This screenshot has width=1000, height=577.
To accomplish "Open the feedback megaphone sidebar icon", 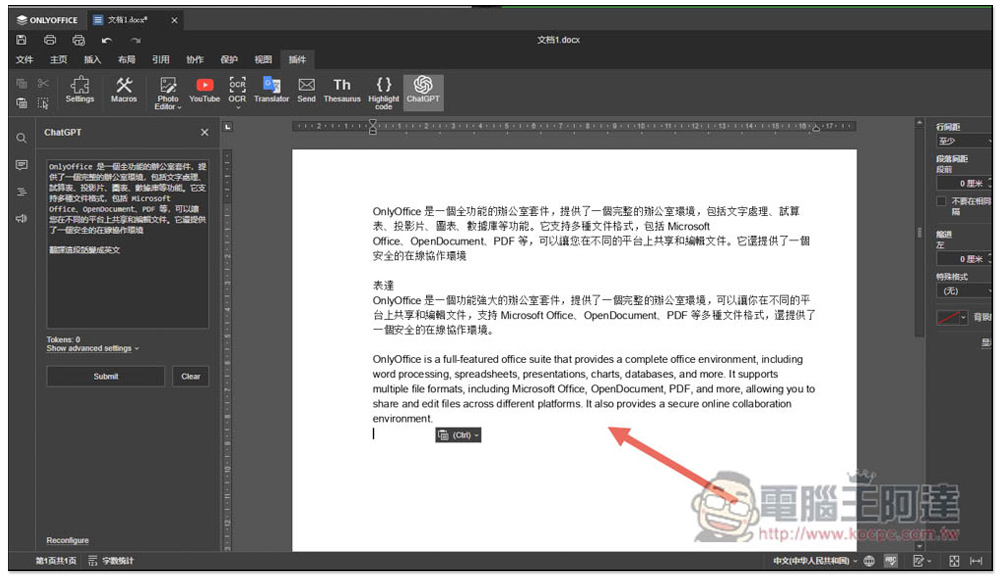I will pos(21,219).
